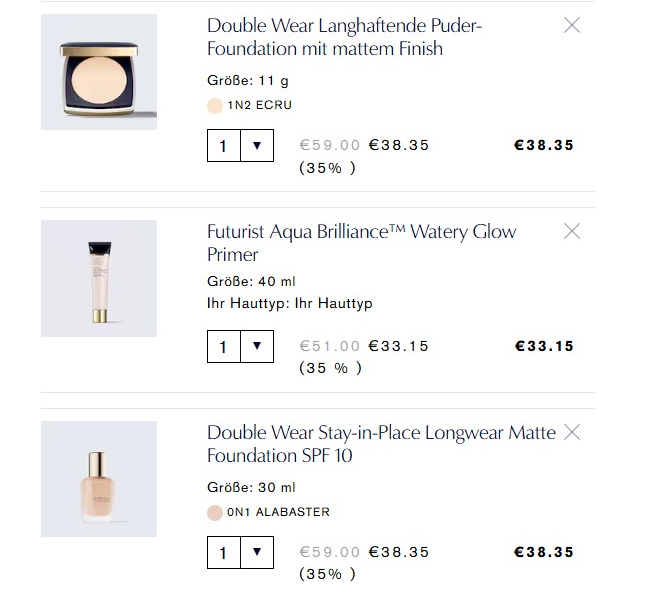Open quantity dropdown for Puder-Foundation
648x596 pixels.
coord(257,146)
